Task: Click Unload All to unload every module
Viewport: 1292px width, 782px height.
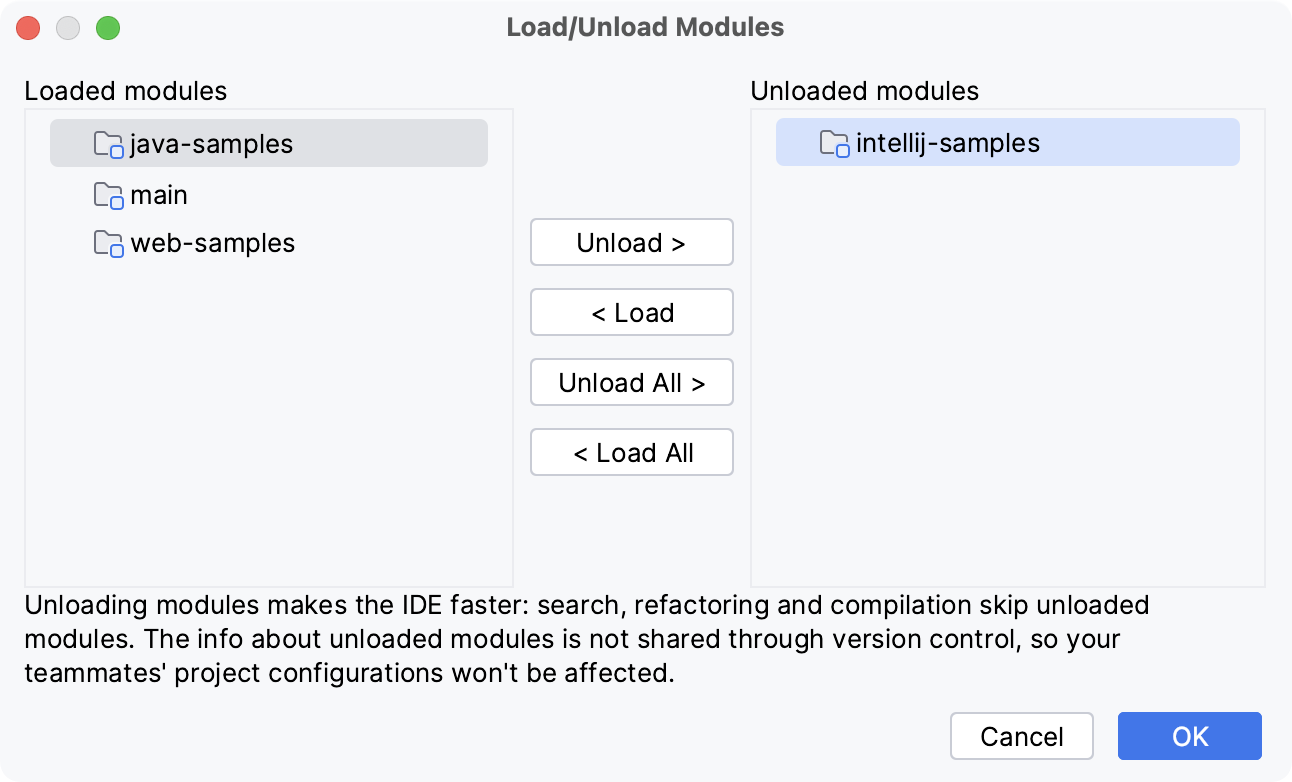Action: (631, 382)
